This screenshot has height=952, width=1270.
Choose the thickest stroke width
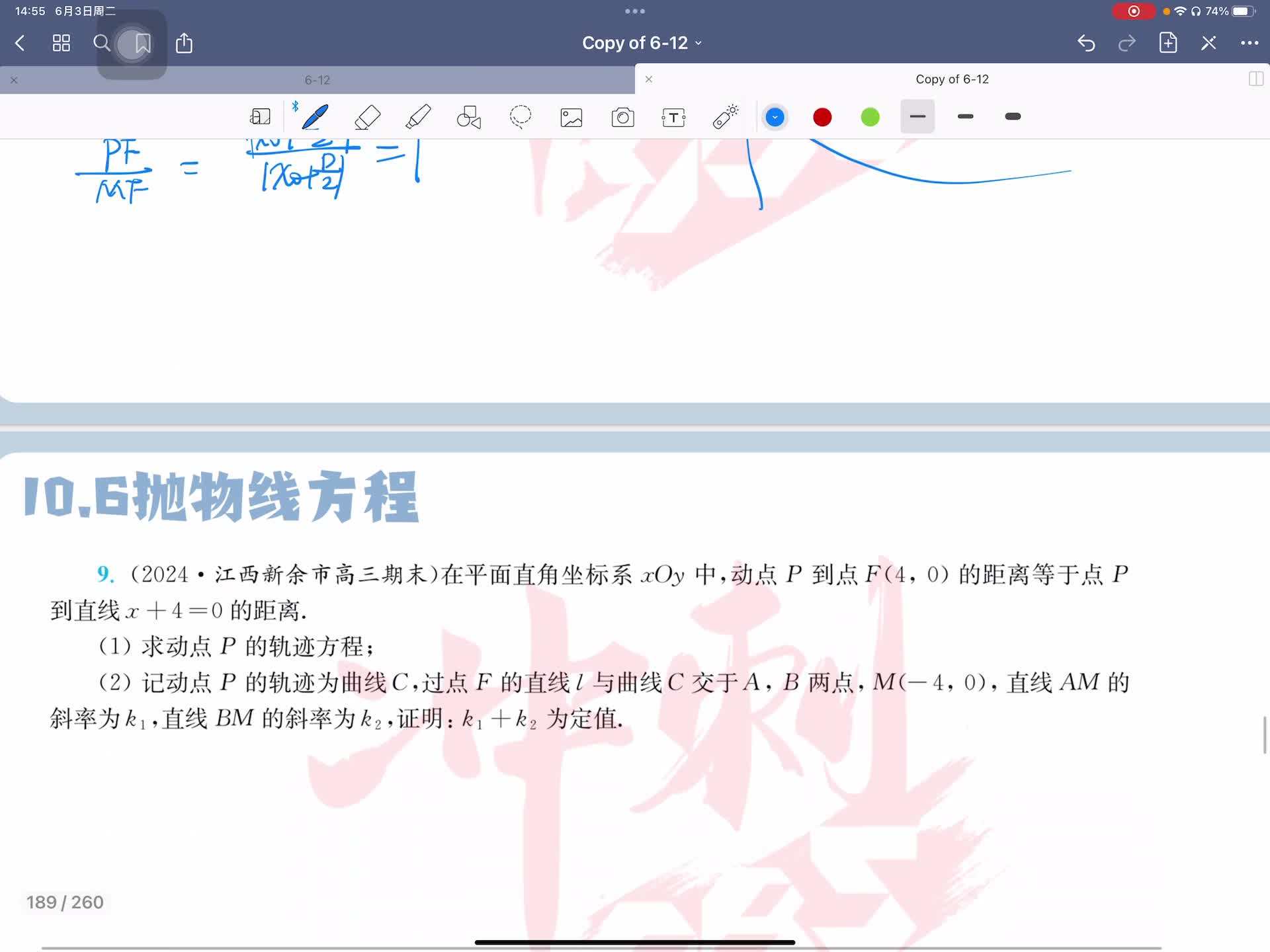point(1013,117)
